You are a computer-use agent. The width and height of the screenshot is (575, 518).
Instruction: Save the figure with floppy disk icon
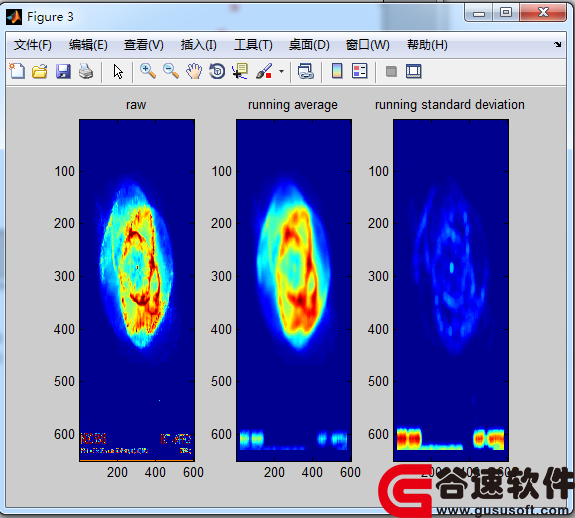(x=63, y=71)
